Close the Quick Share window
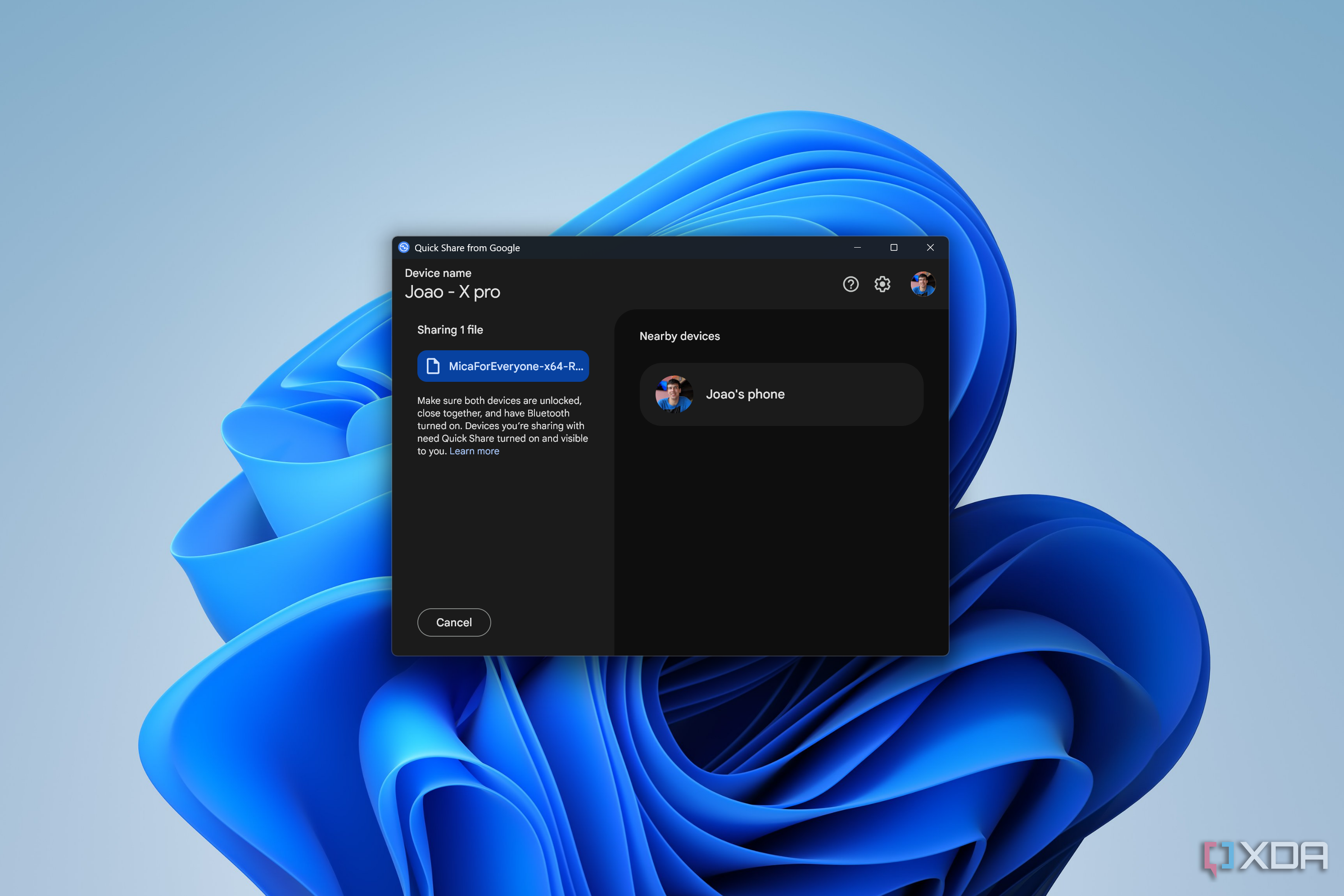This screenshot has width=1344, height=896. tap(930, 248)
